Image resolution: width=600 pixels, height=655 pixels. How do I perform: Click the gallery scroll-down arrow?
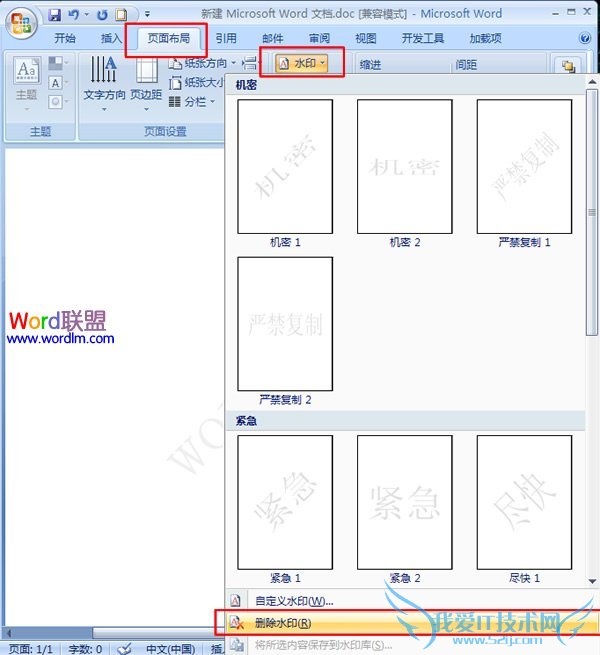(x=592, y=581)
